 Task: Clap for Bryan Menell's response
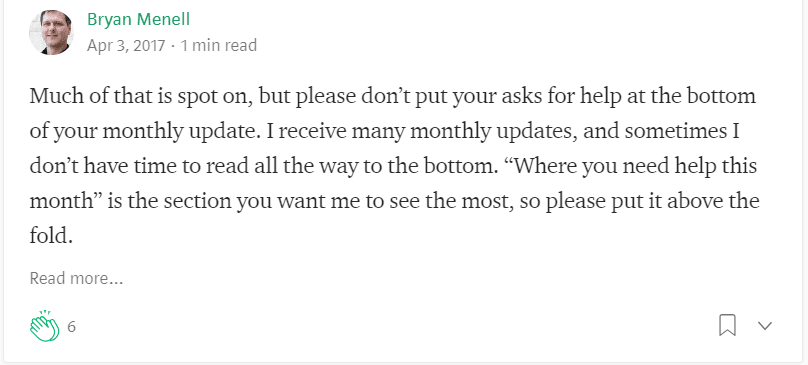[x=45, y=326]
